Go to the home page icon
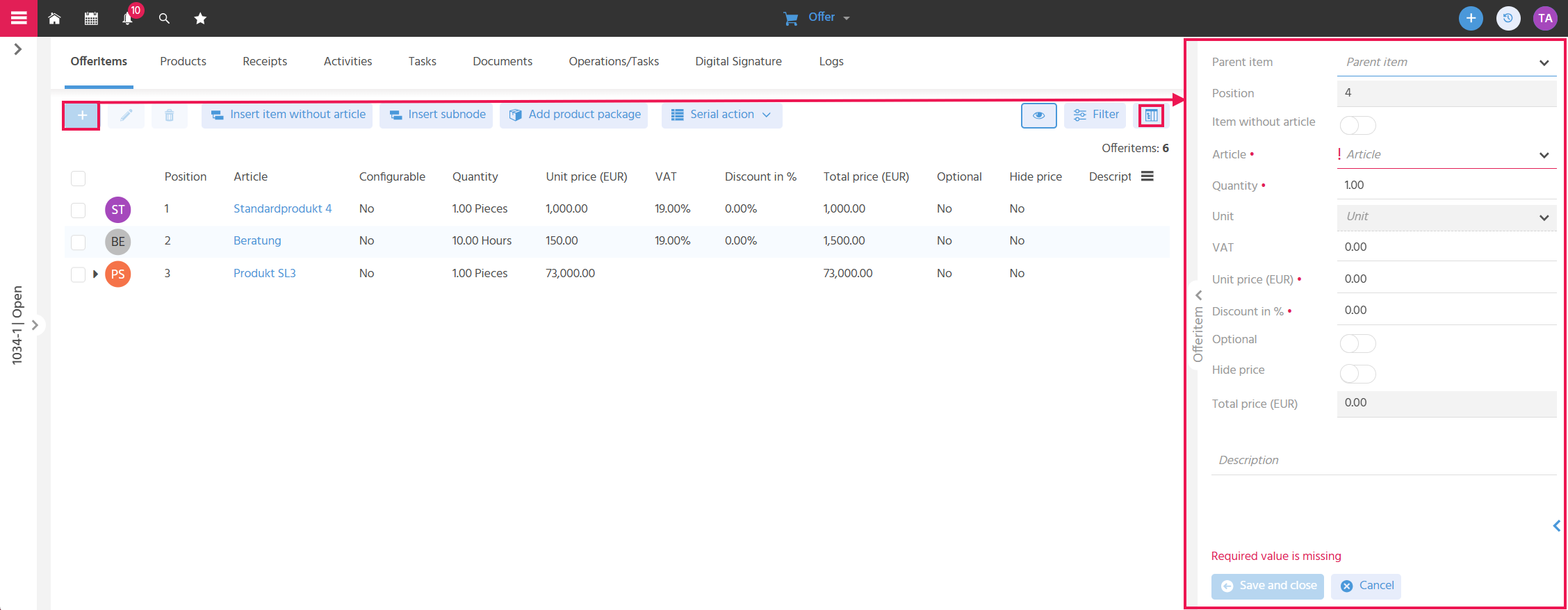 click(54, 19)
